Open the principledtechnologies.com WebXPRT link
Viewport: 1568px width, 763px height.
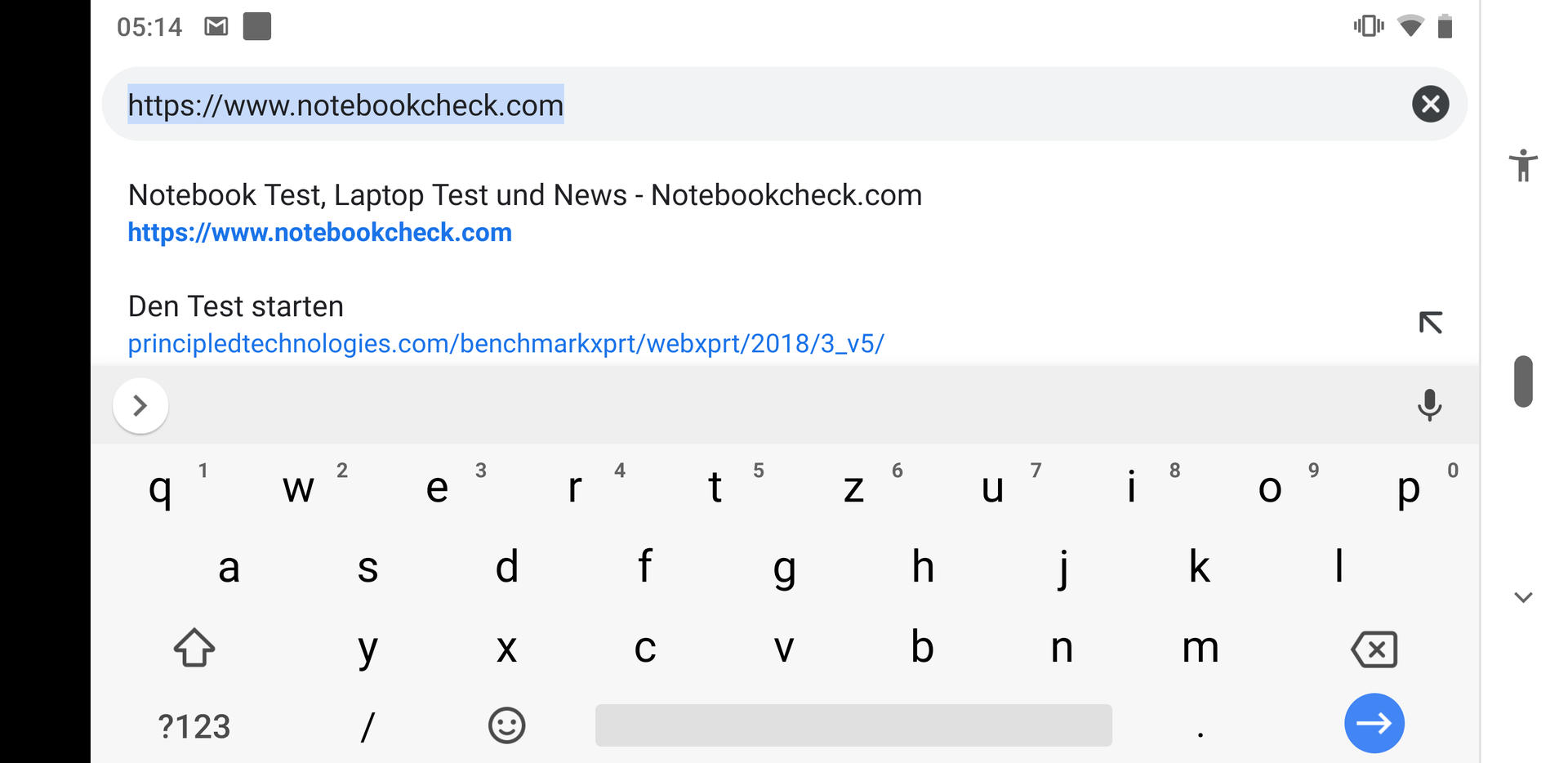click(506, 343)
